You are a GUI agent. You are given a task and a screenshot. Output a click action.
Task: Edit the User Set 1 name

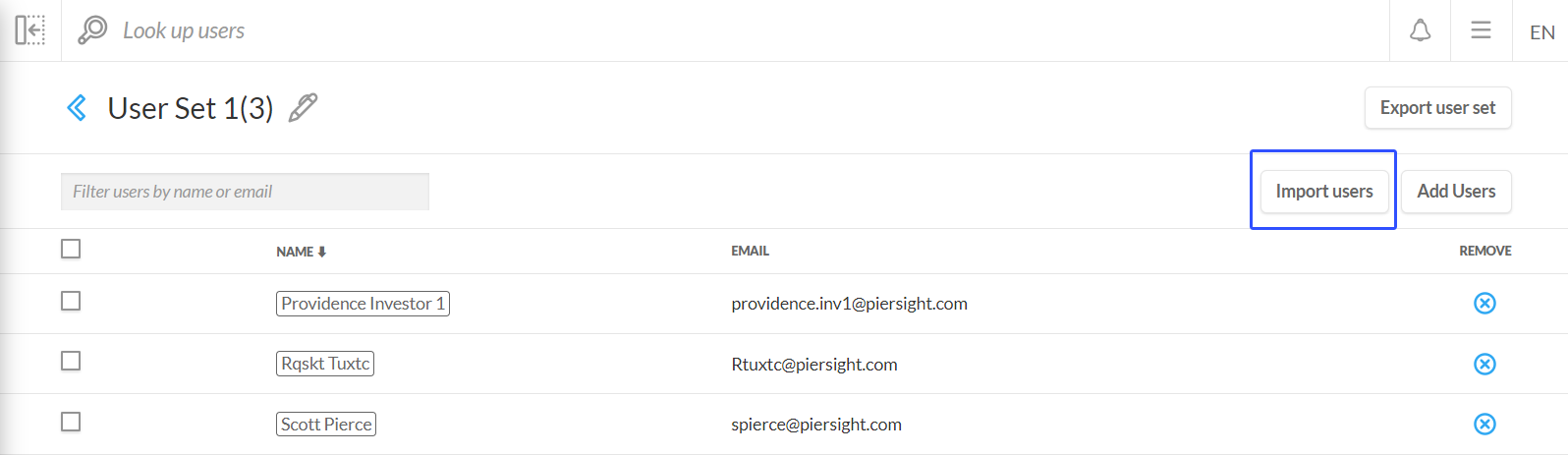[303, 107]
